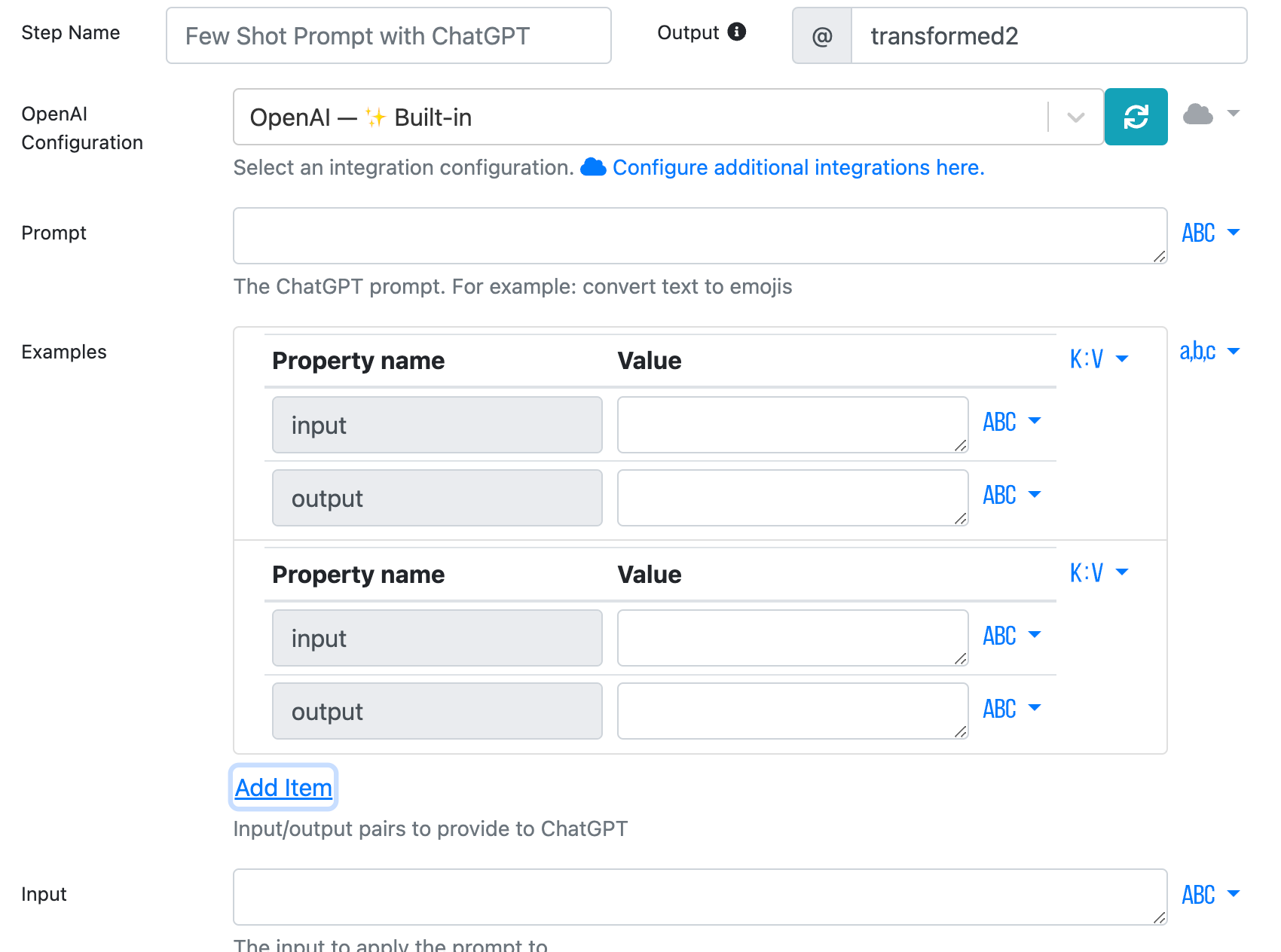Open ABC selector for first example output
Image resolution: width=1281 pixels, height=952 pixels.
(x=1011, y=495)
